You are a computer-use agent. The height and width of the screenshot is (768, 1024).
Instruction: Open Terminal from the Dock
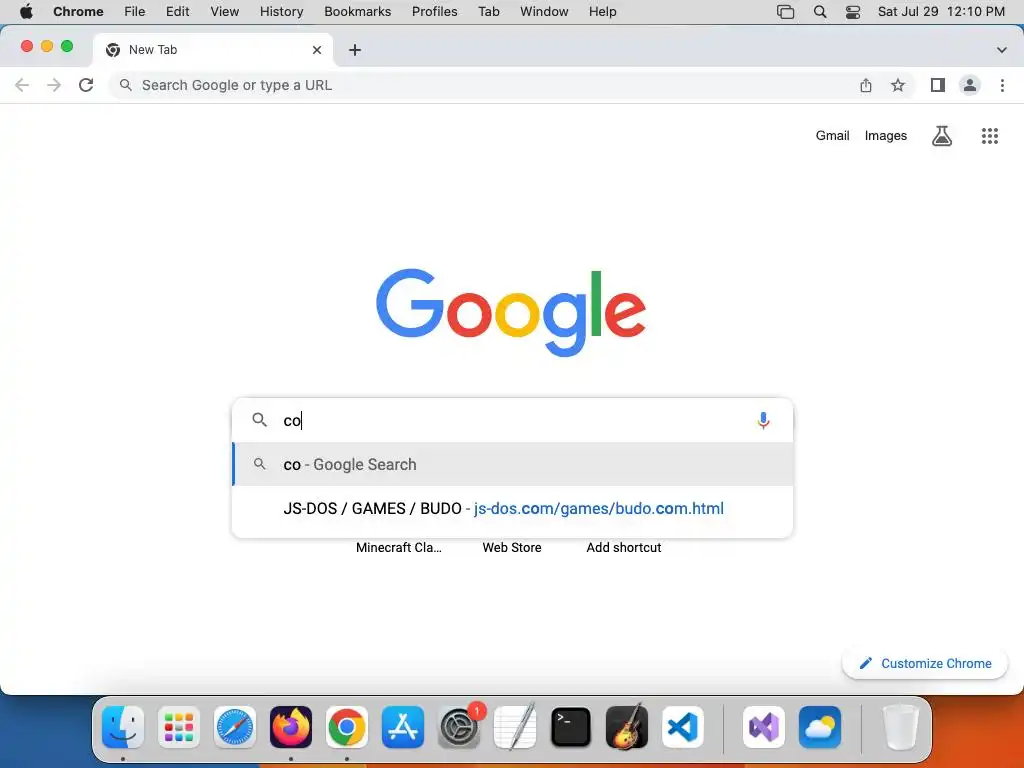coord(571,727)
